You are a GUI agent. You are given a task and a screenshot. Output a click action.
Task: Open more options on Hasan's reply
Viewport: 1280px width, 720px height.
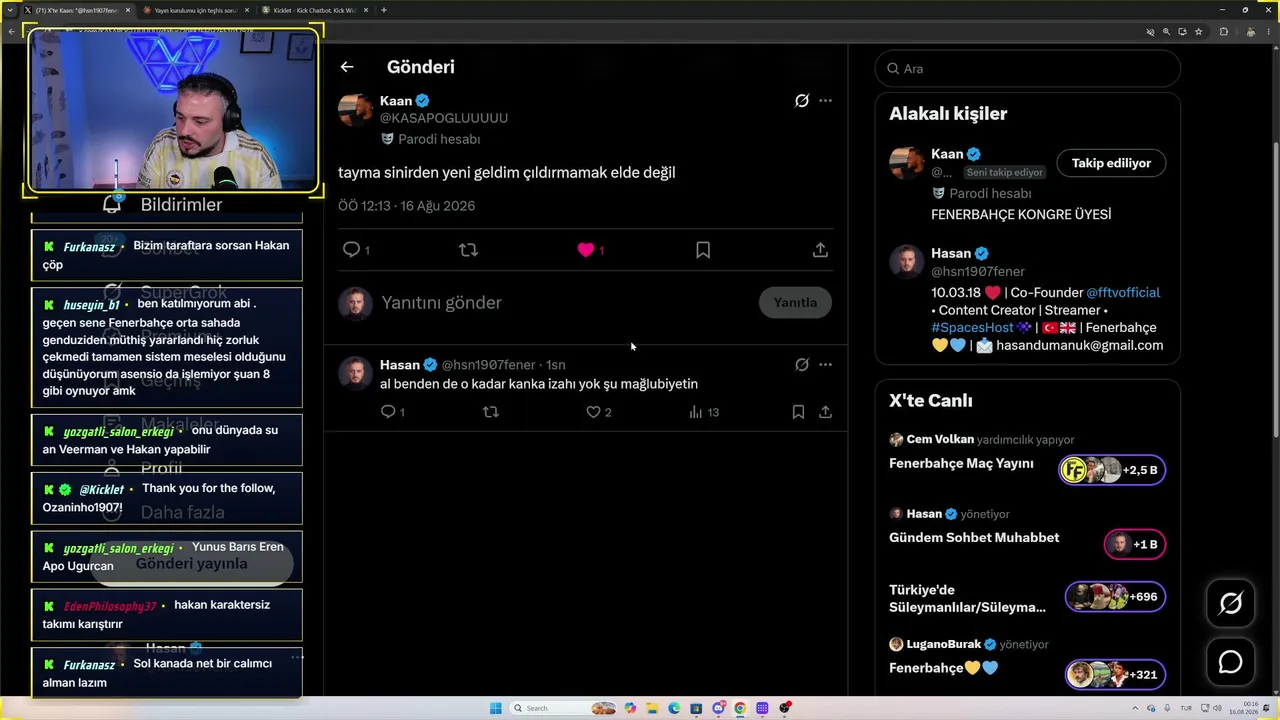pos(825,365)
